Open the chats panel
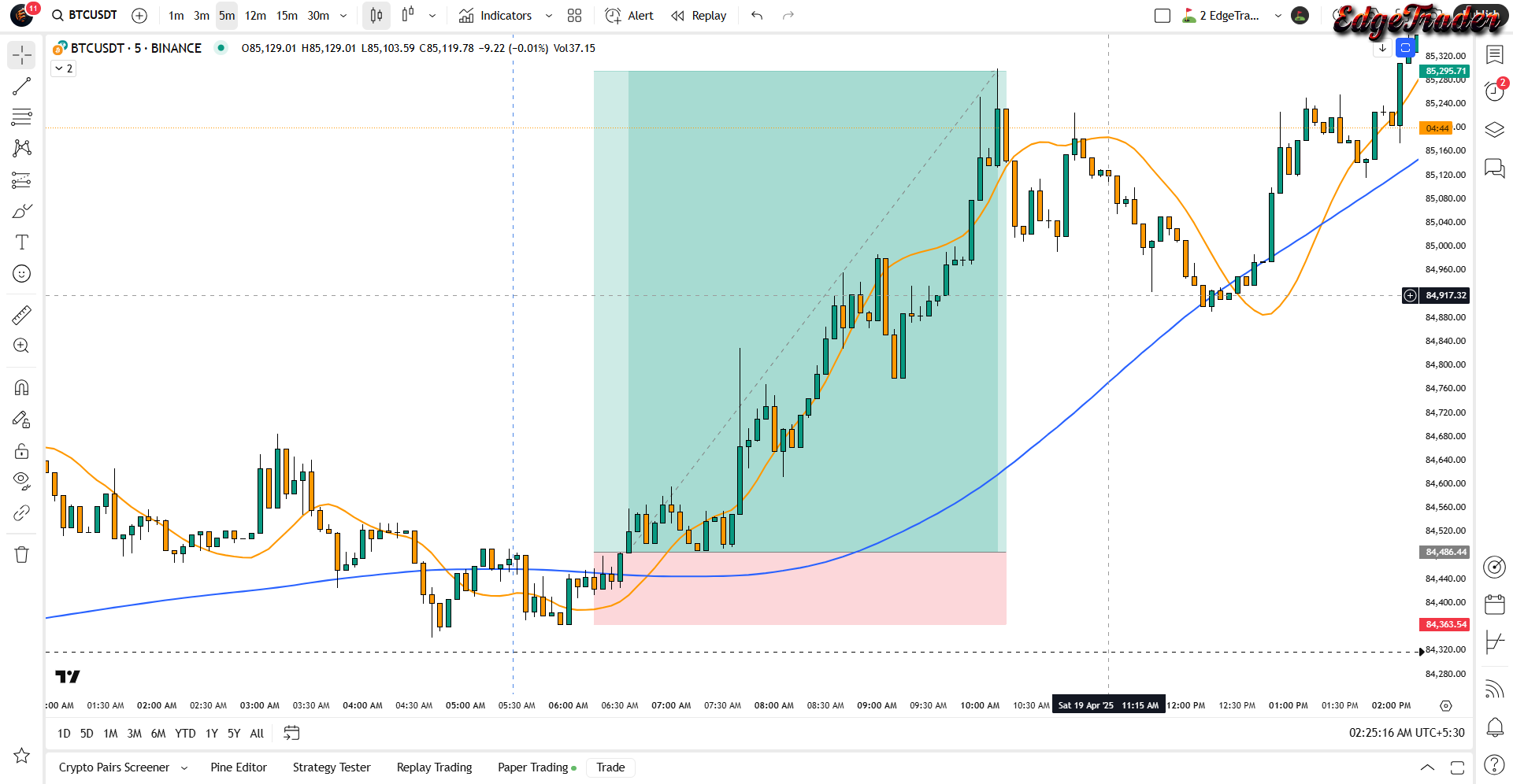Image resolution: width=1513 pixels, height=784 pixels. click(1495, 167)
